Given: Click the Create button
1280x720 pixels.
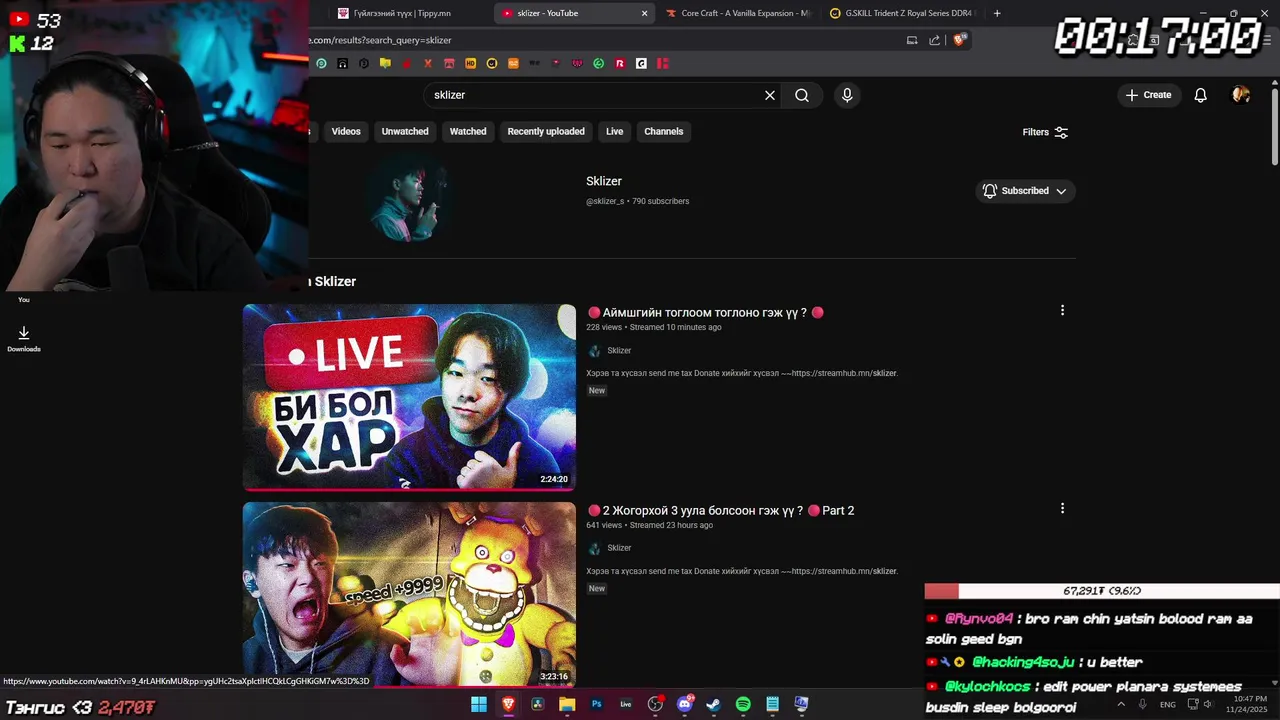Looking at the screenshot, I should coord(1148,95).
